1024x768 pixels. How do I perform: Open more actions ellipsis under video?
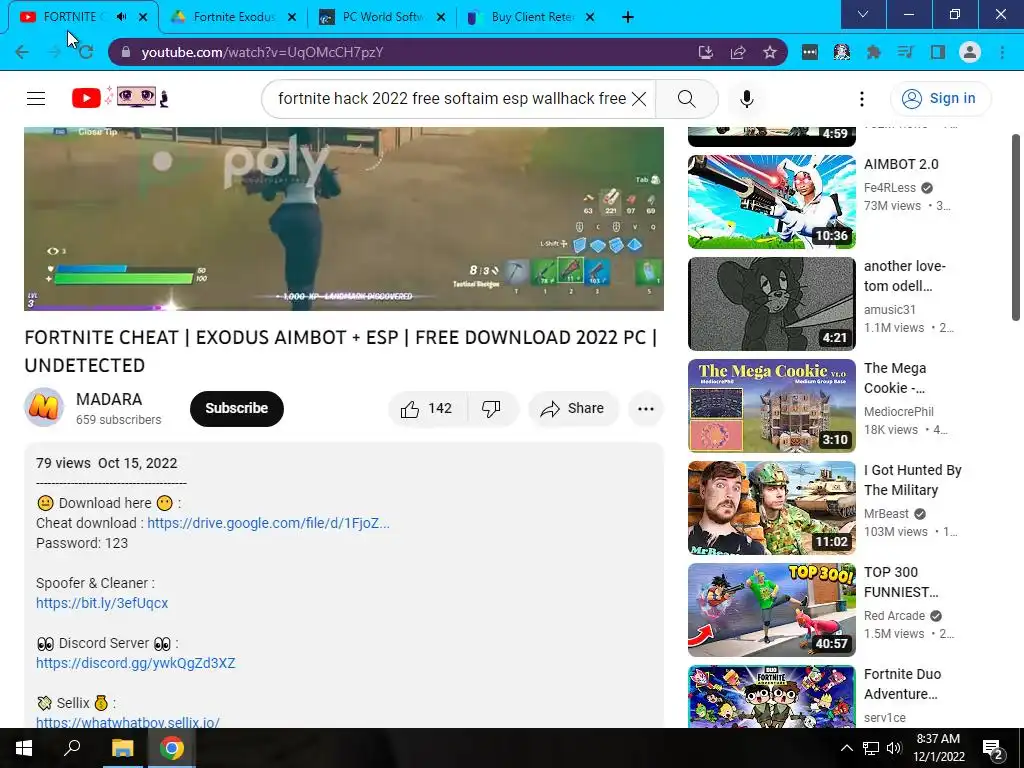click(x=646, y=409)
